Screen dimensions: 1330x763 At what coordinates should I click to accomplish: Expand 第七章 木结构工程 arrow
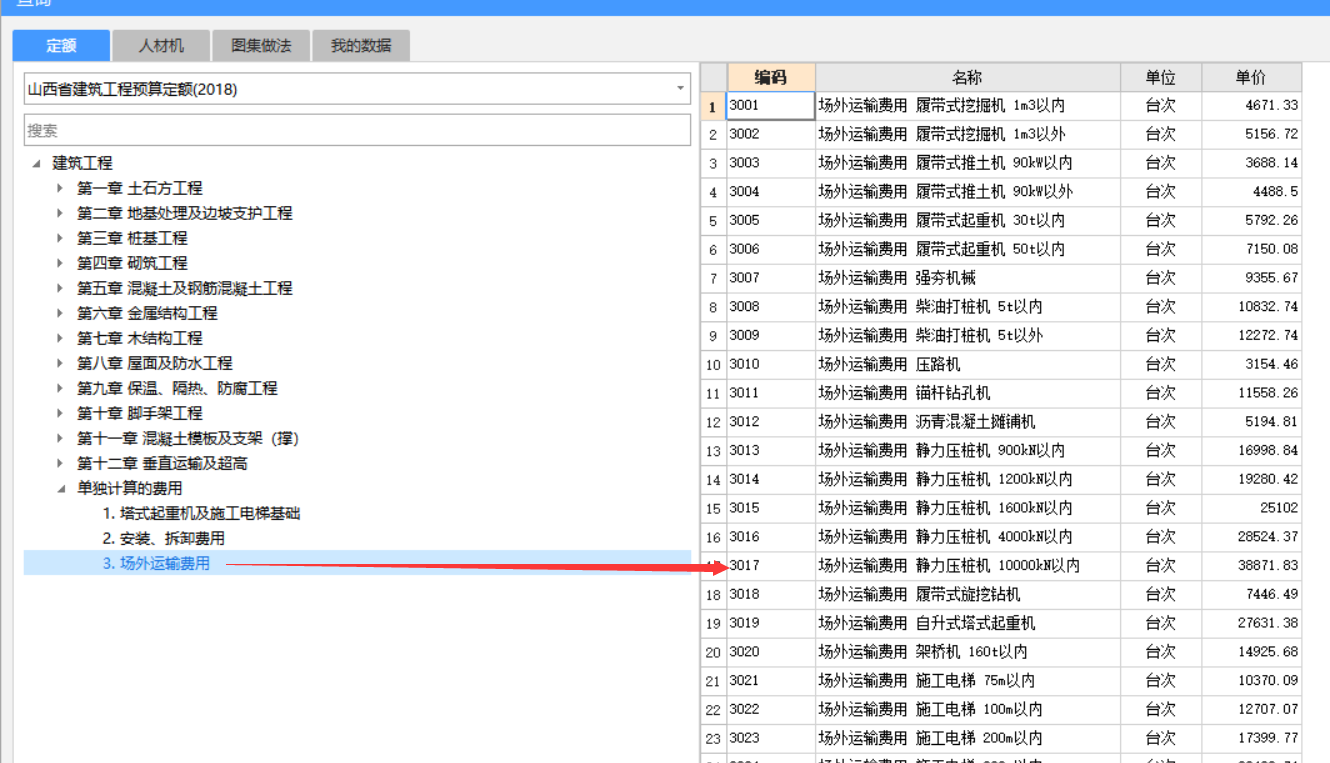coord(60,338)
